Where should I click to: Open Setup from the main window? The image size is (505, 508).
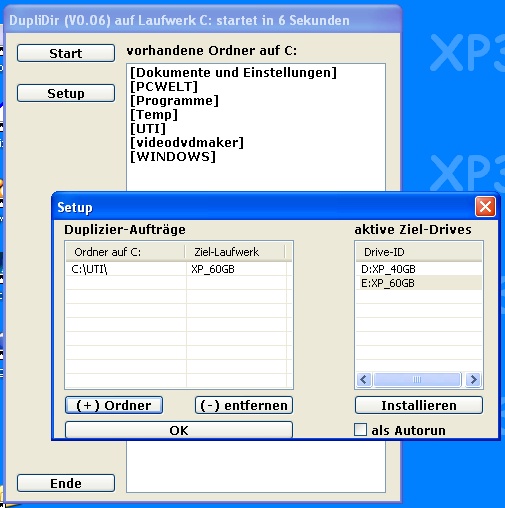coord(66,93)
